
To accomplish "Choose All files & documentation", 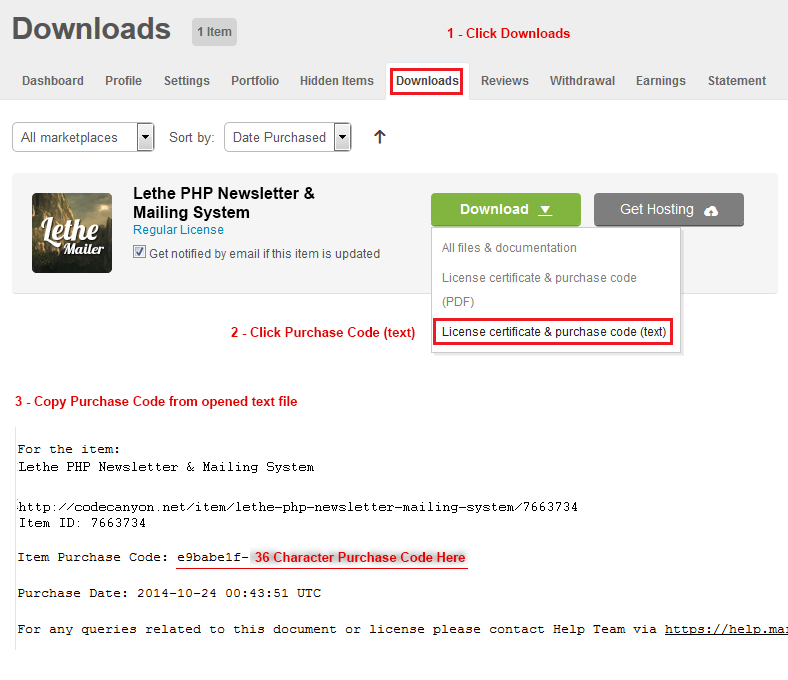I will click(x=509, y=248).
